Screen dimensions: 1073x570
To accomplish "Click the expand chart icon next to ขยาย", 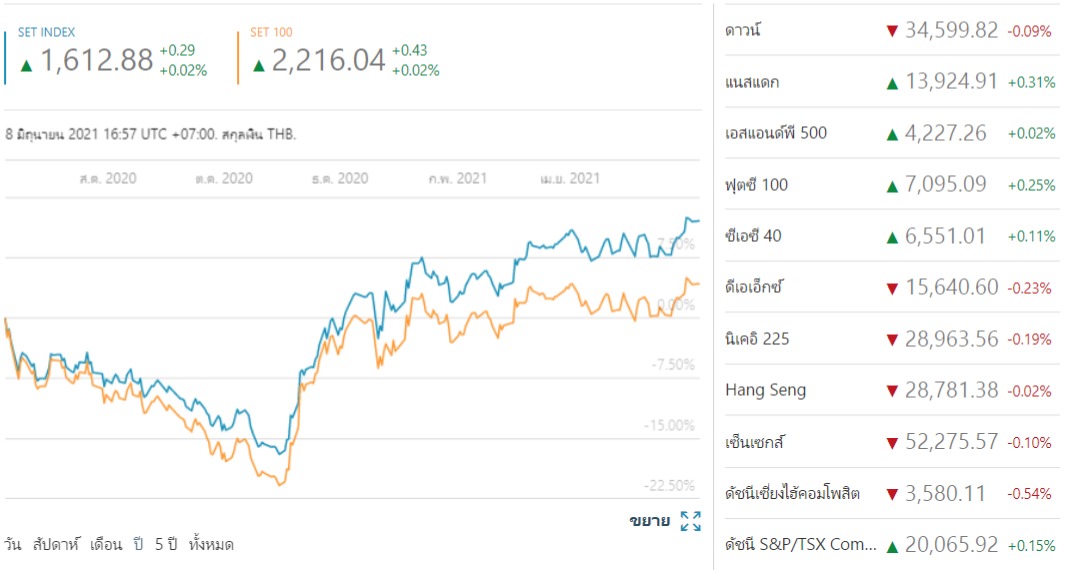I will [690, 521].
